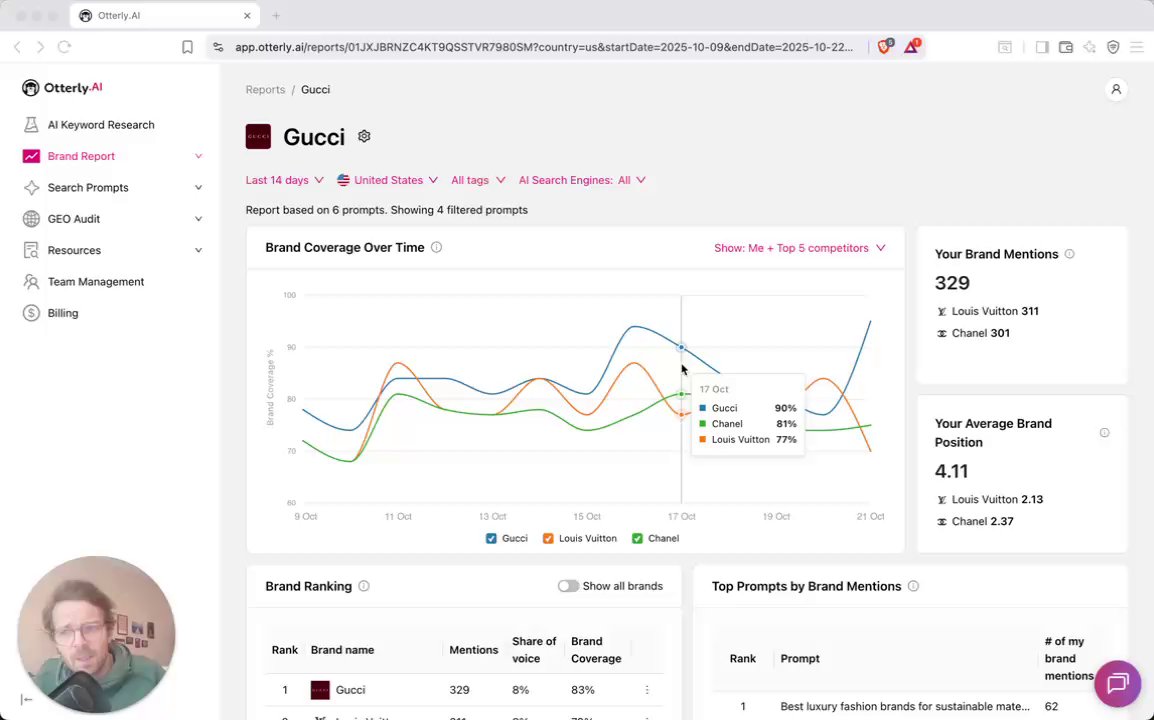
Task: Click the 17 Oct Chanel data point
Action: tap(682, 395)
